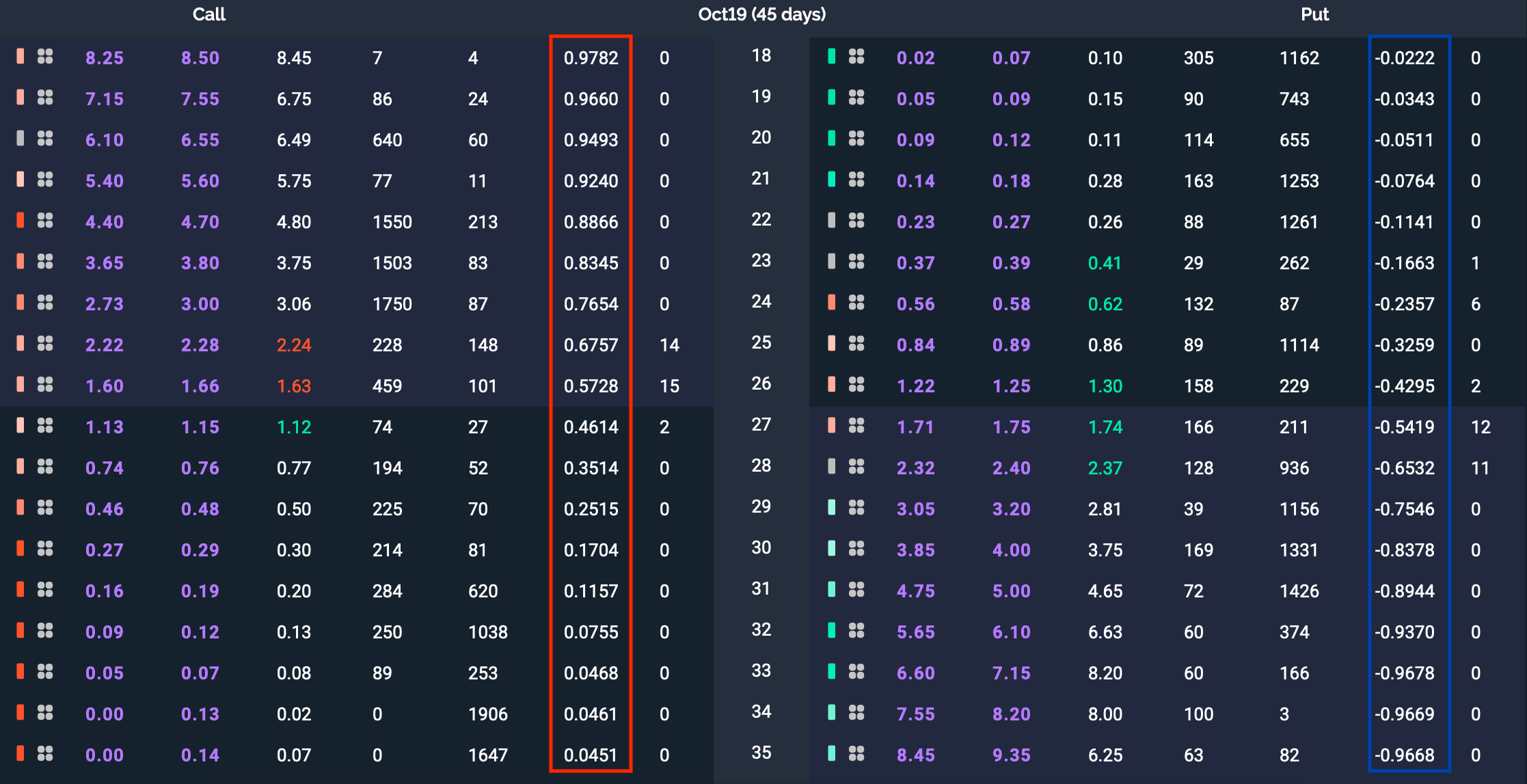Toggle the gray bar indicator on the 6.10 call row
1527x784 pixels.
(x=21, y=139)
